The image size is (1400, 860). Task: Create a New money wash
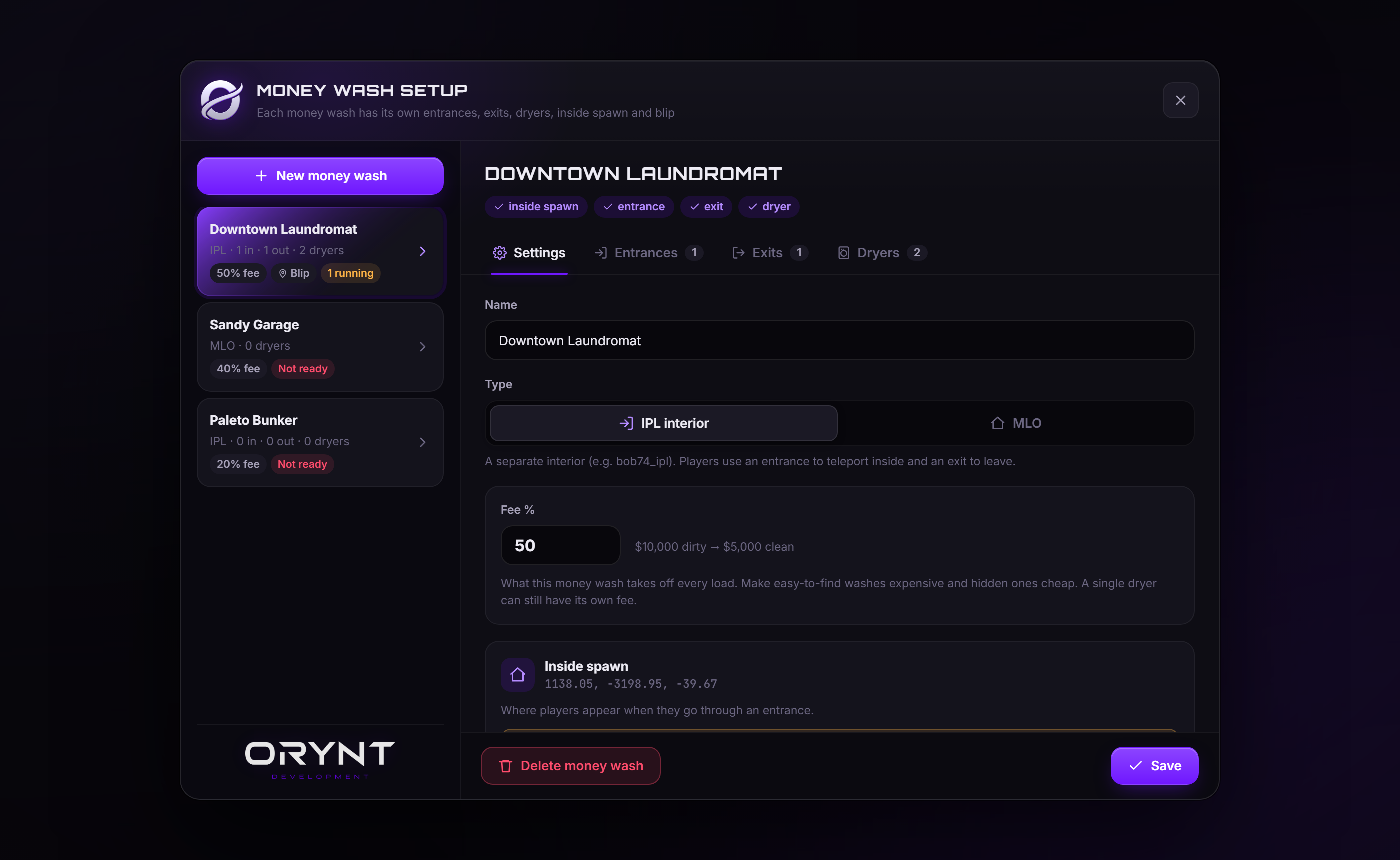pos(320,176)
